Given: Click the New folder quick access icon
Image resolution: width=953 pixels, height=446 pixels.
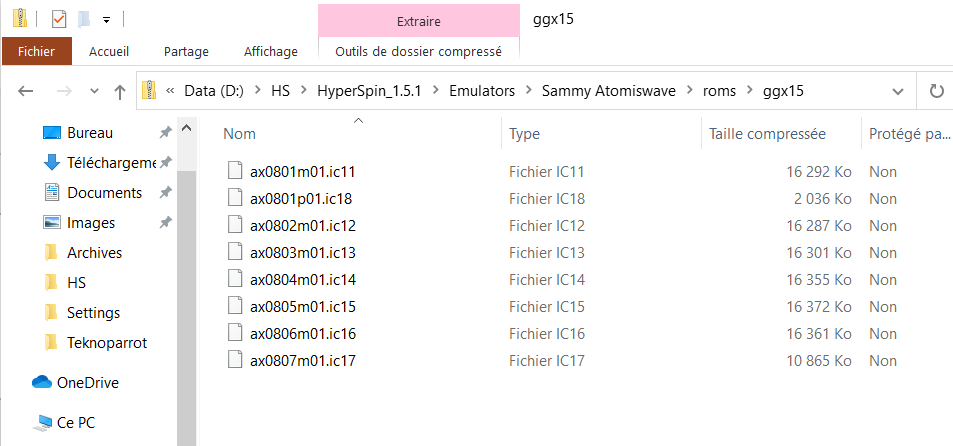Looking at the screenshot, I should [x=85, y=19].
